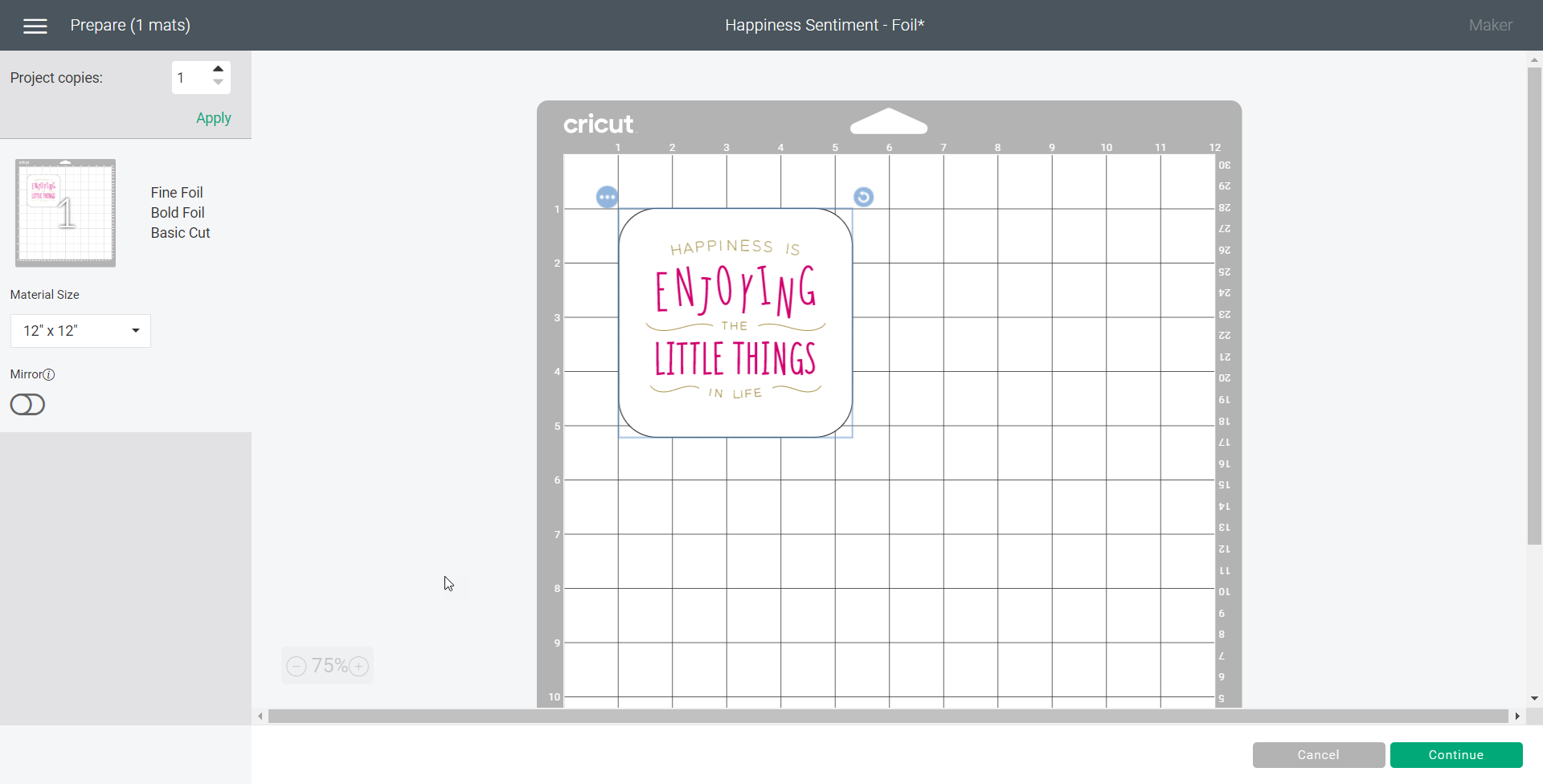The image size is (1543, 784).
Task: Zoom out with the minus icon
Action: (x=297, y=667)
